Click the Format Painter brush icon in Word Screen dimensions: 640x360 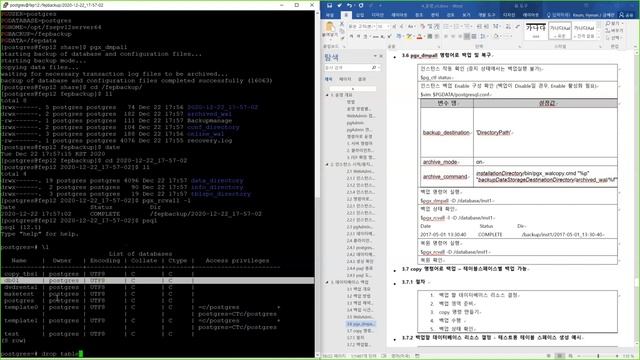342,38
